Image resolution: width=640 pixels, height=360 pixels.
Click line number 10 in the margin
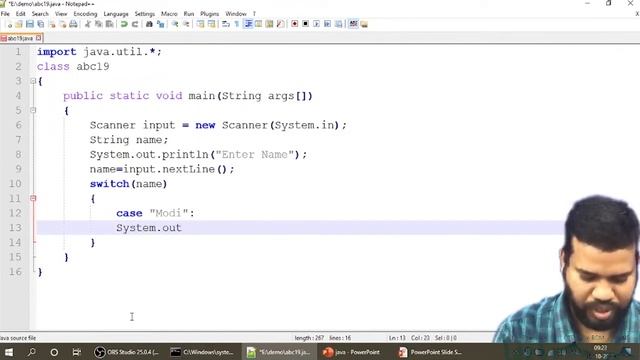tap(15, 184)
